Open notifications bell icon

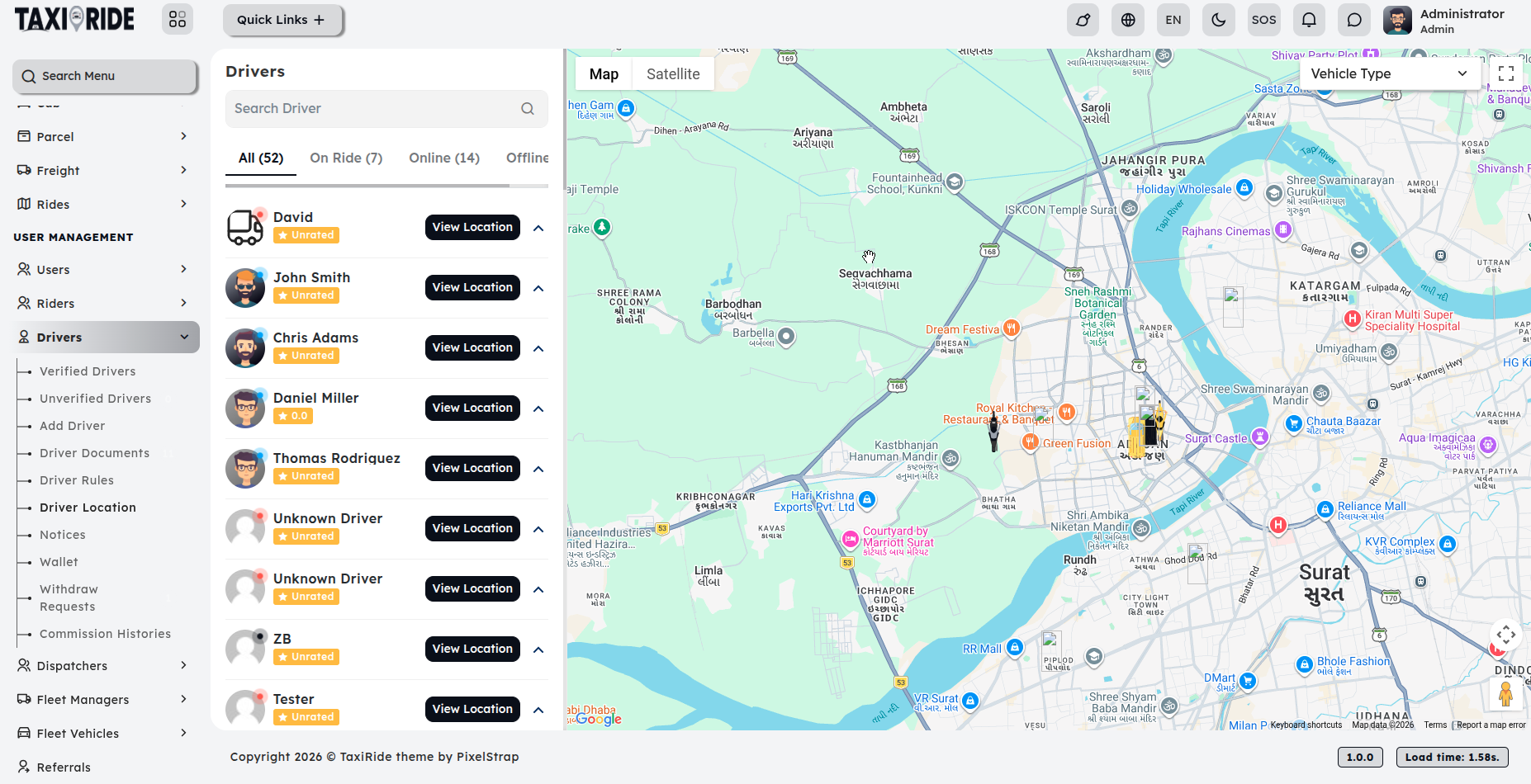coord(1309,20)
